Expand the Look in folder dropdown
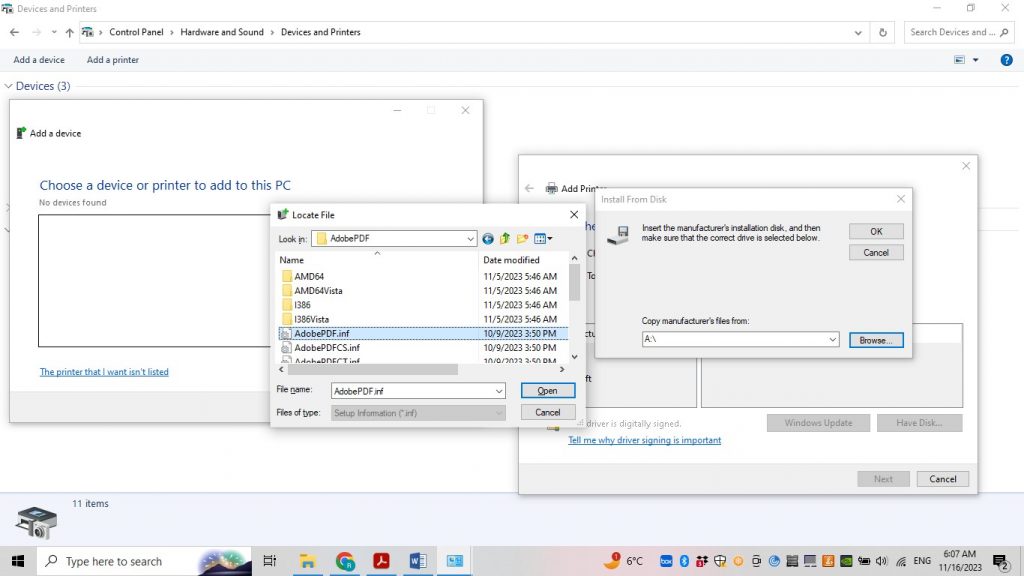Screen dimensions: 1024x576 tap(469, 238)
